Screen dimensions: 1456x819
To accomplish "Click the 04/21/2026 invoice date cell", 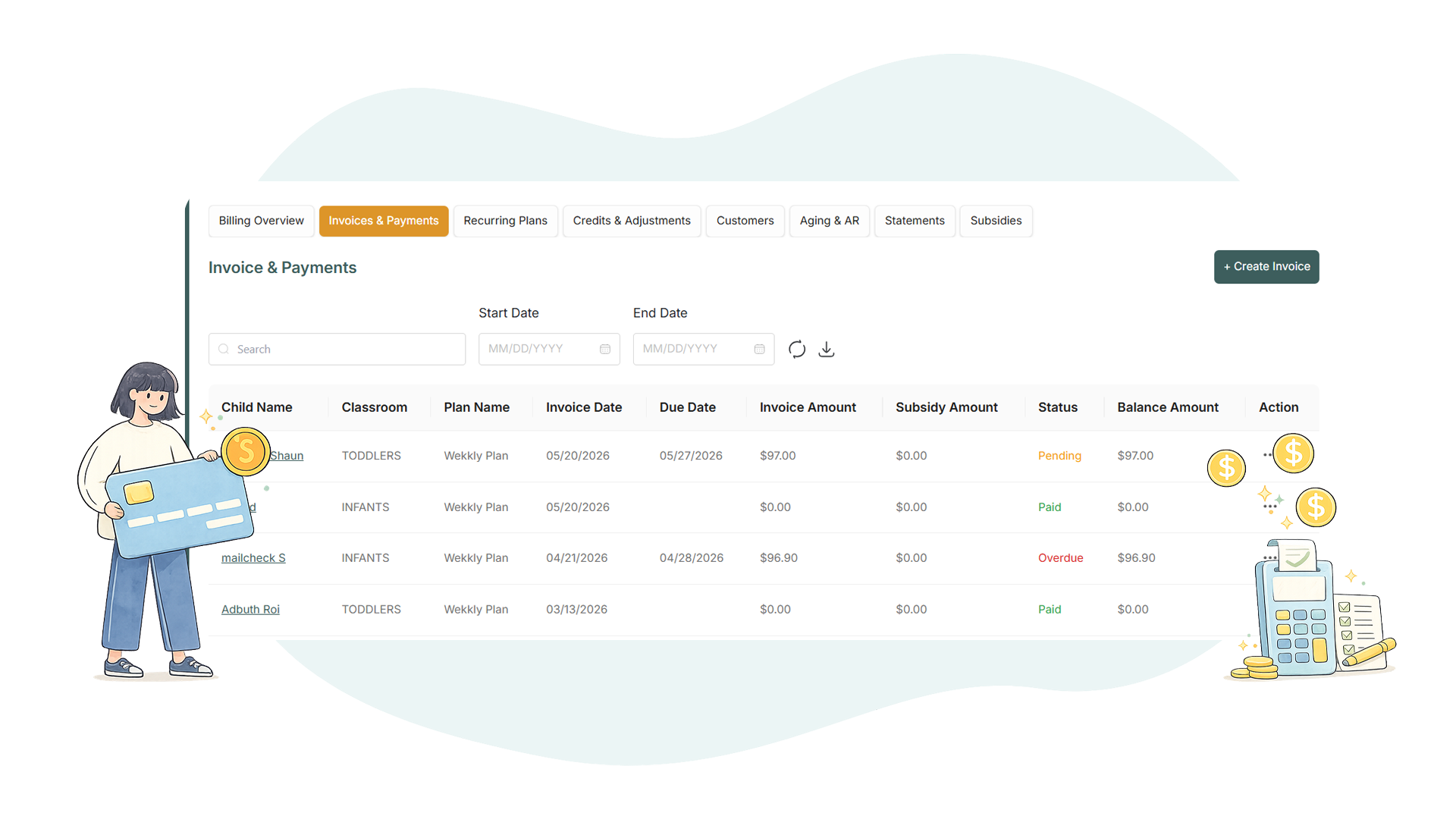I will 576,558.
